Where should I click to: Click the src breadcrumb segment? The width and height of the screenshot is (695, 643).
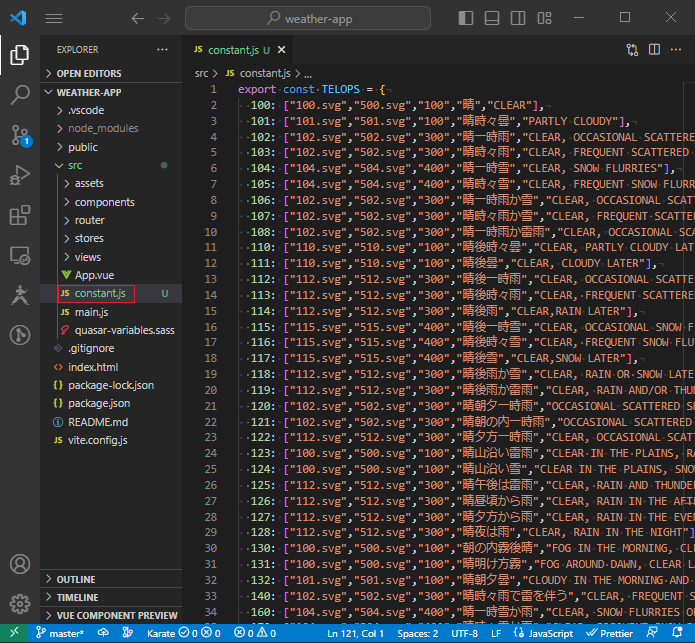(201, 74)
